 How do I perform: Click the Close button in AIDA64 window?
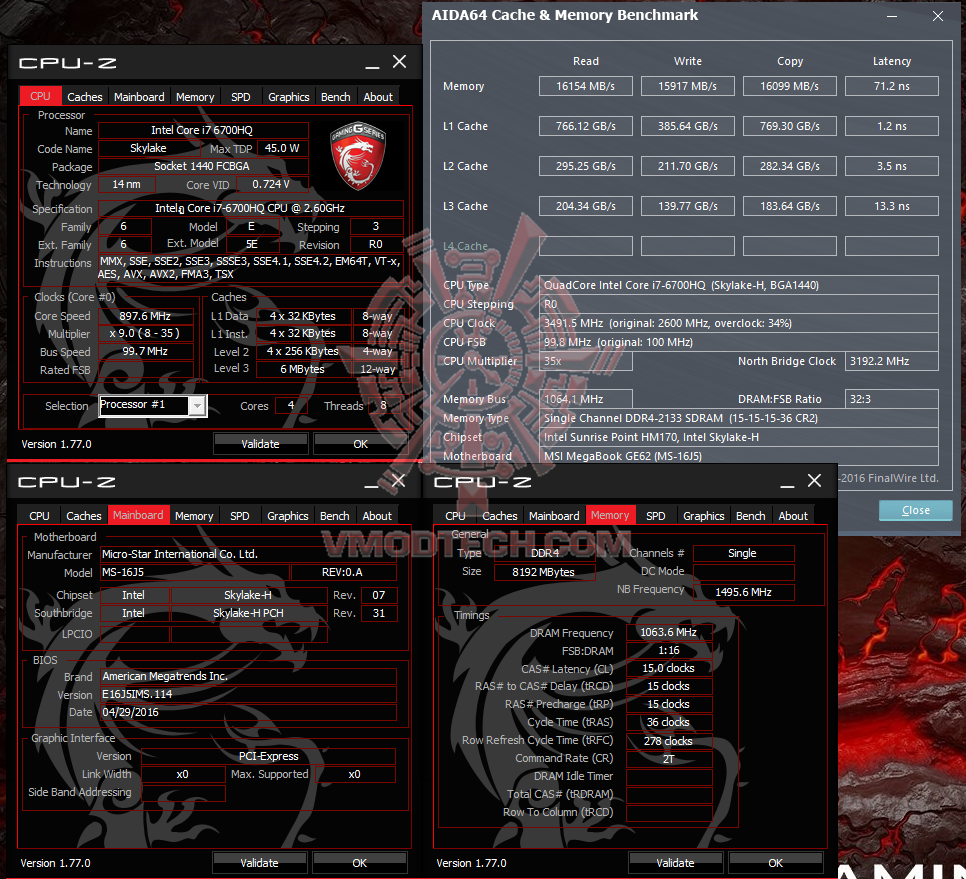click(915, 510)
